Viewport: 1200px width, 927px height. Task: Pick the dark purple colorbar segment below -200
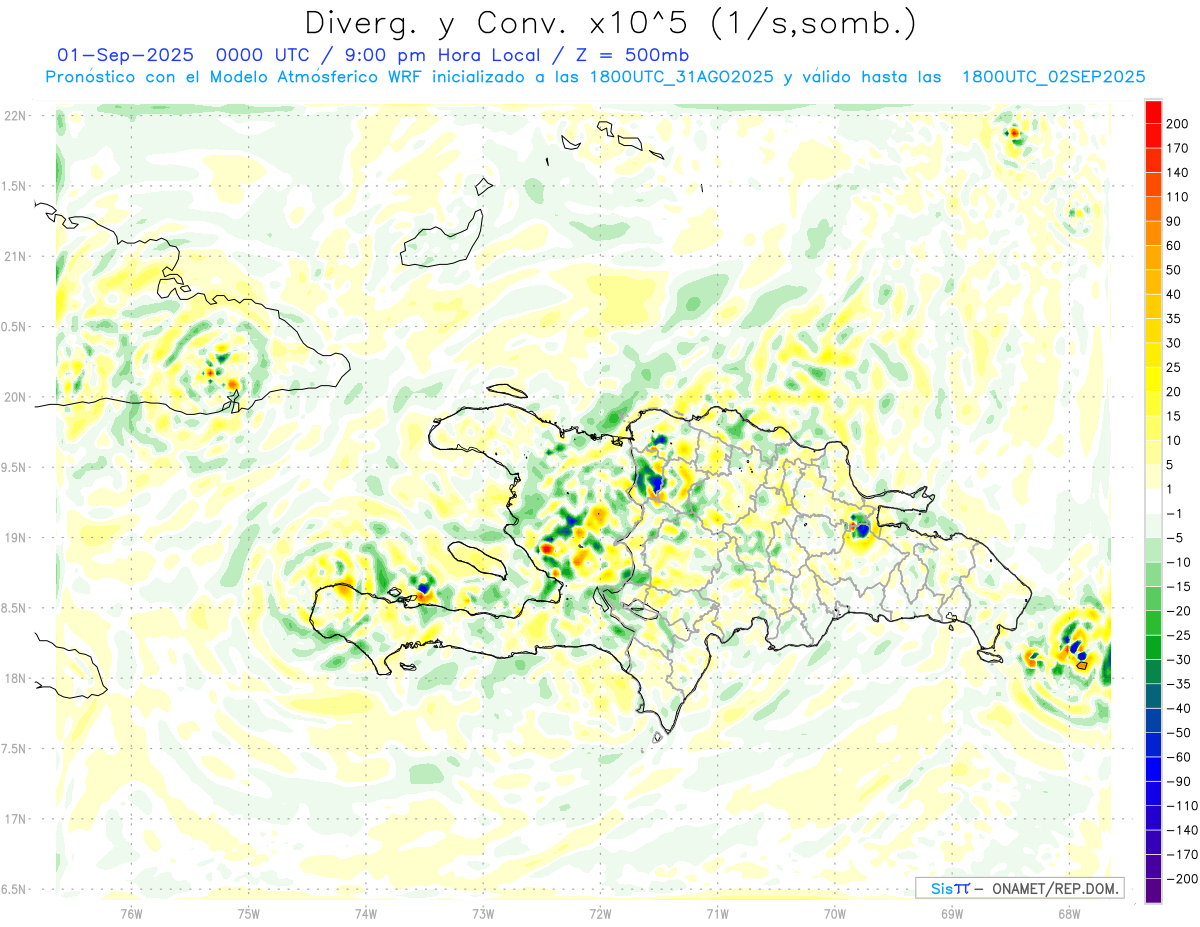point(1153,890)
